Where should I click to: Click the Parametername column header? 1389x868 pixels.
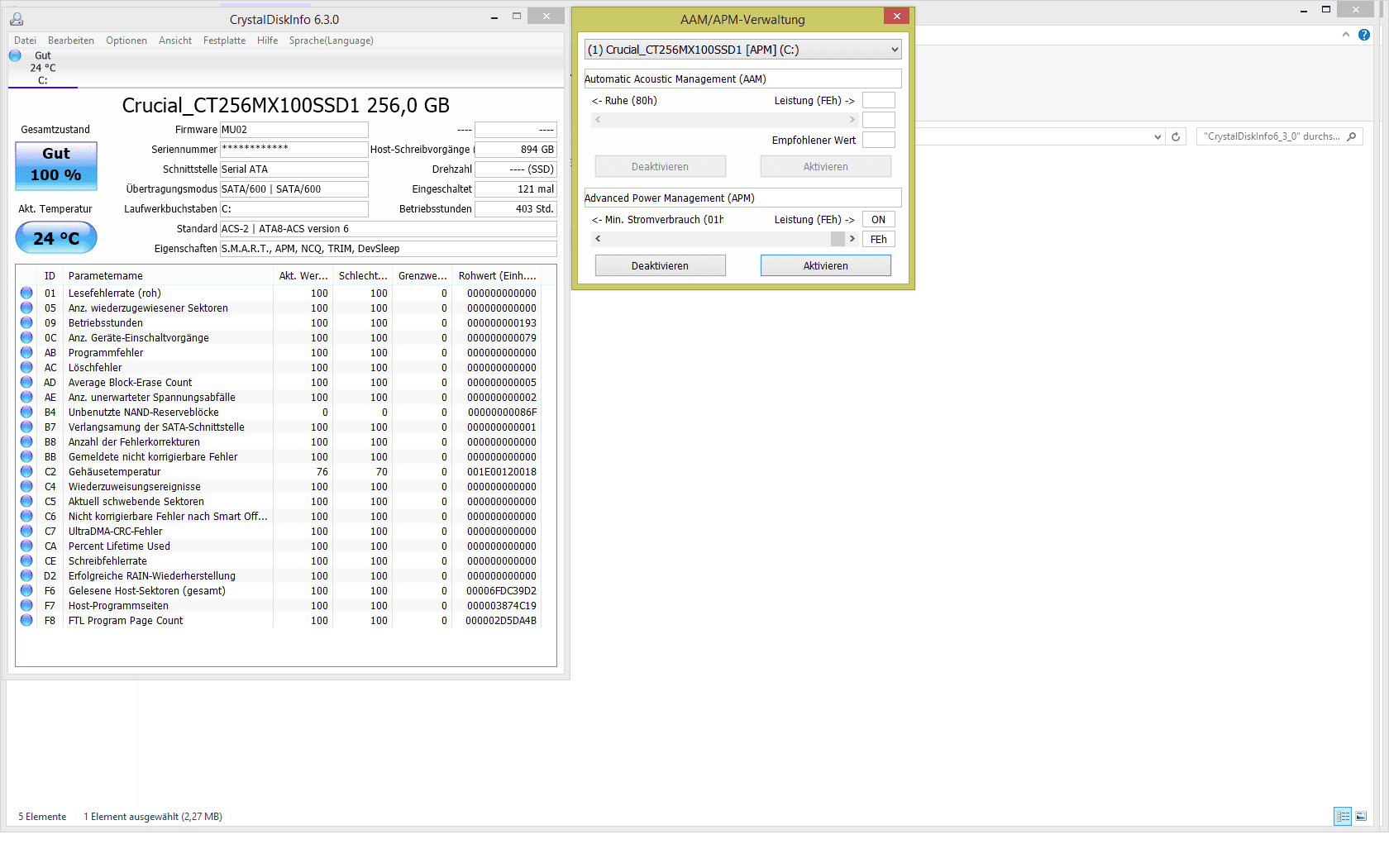point(169,276)
